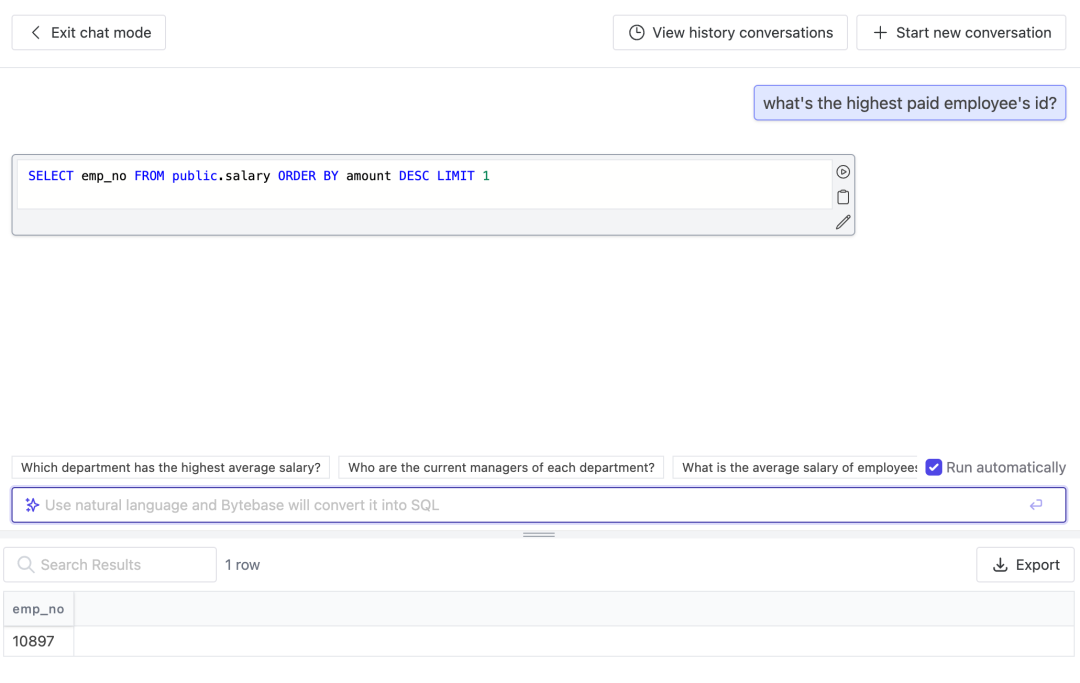Click the emp_no column header
Screen dimensions: 1080x683
click(x=38, y=609)
